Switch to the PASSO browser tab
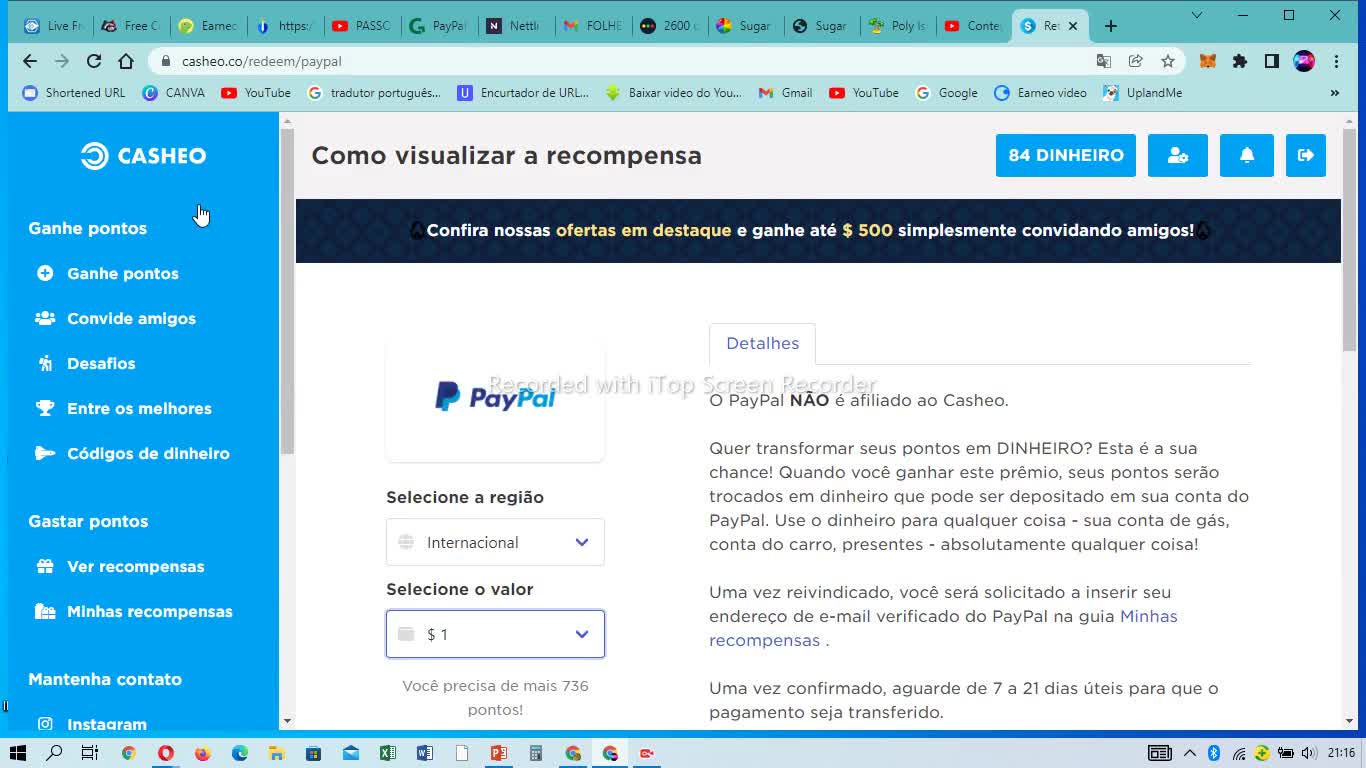Image resolution: width=1366 pixels, height=768 pixels. [361, 26]
